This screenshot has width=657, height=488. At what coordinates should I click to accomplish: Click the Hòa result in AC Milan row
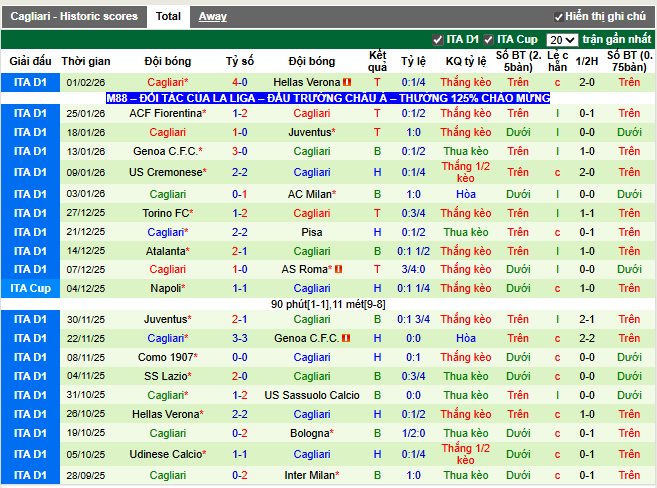tap(466, 194)
